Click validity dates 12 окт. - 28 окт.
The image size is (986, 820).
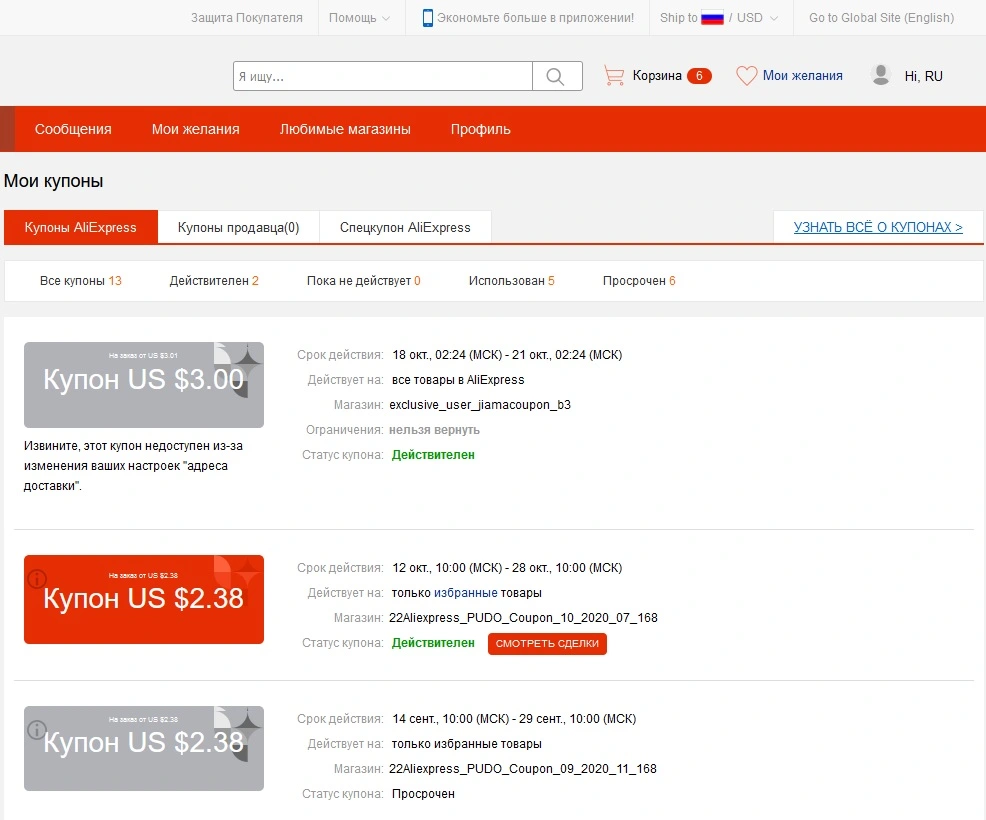[507, 568]
